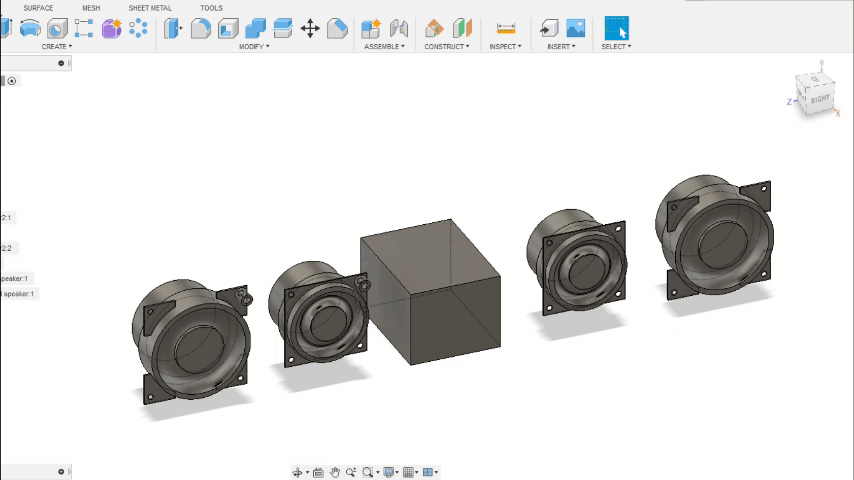
Task: Expand the Display Settings dropdown arrow
Action: pos(397,472)
